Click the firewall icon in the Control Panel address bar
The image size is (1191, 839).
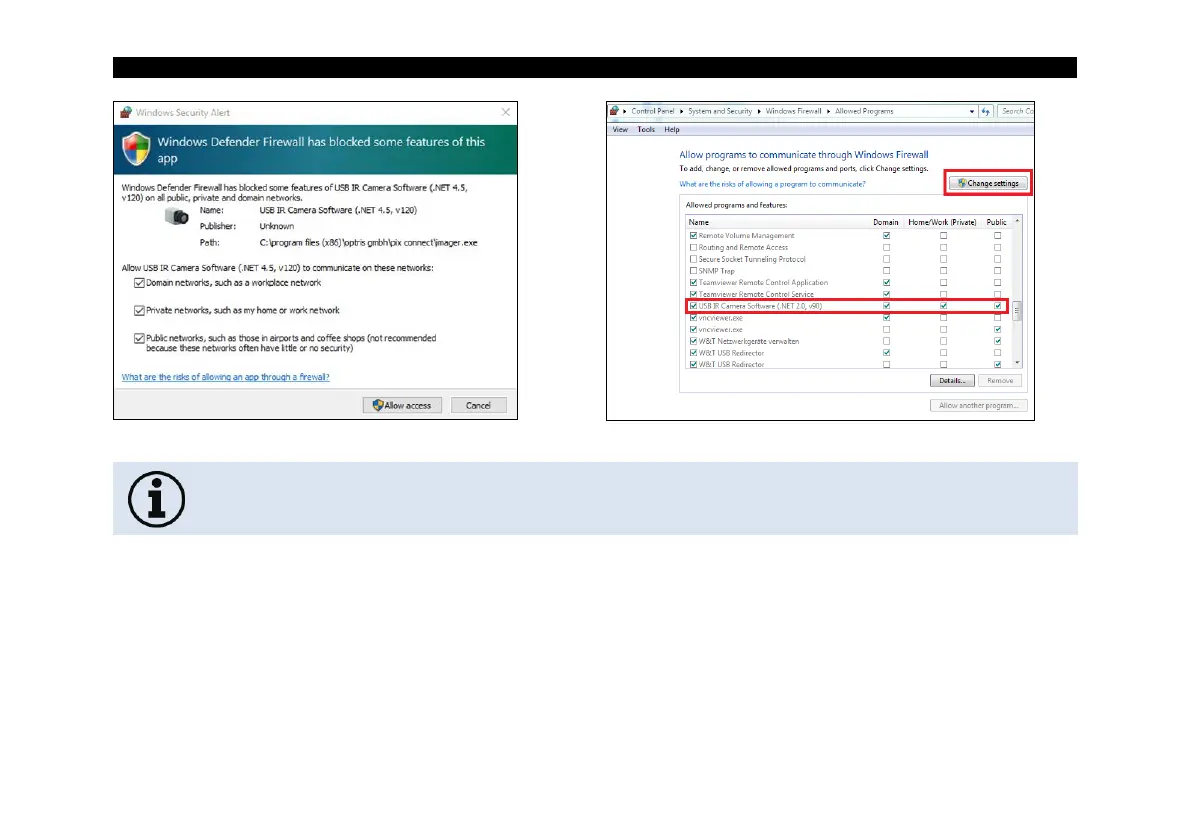[x=614, y=111]
